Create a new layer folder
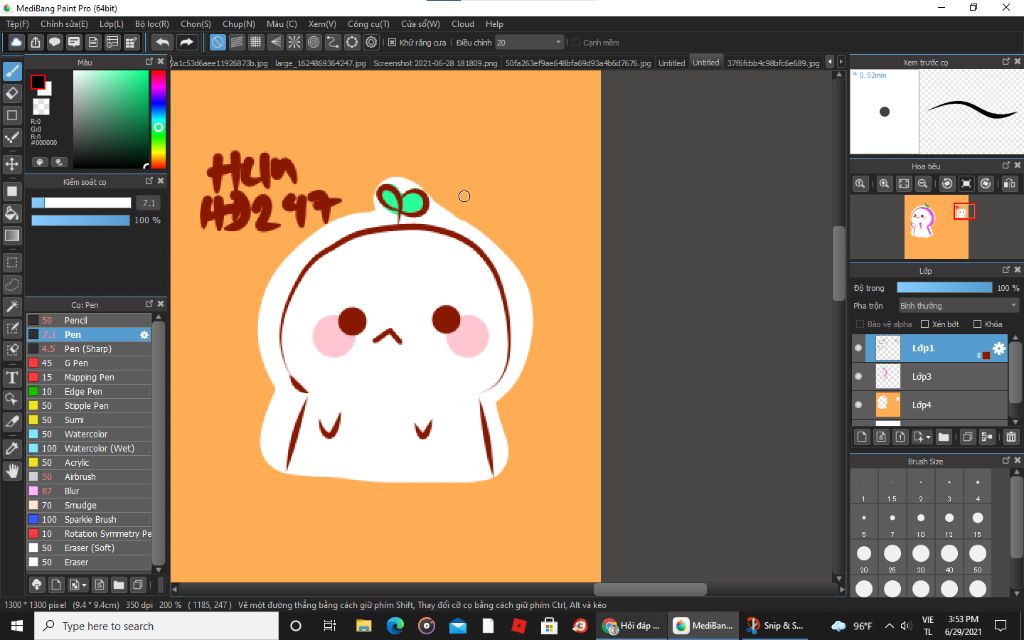 (x=943, y=437)
